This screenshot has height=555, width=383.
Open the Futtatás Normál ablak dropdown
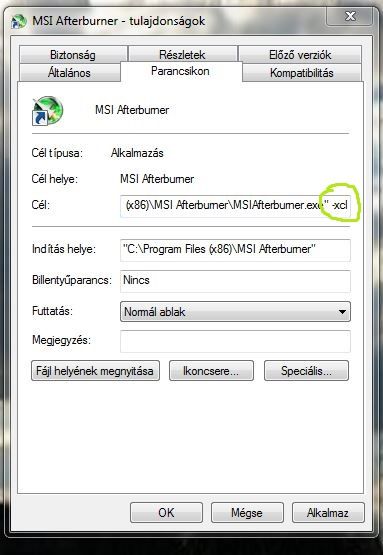[235, 311]
